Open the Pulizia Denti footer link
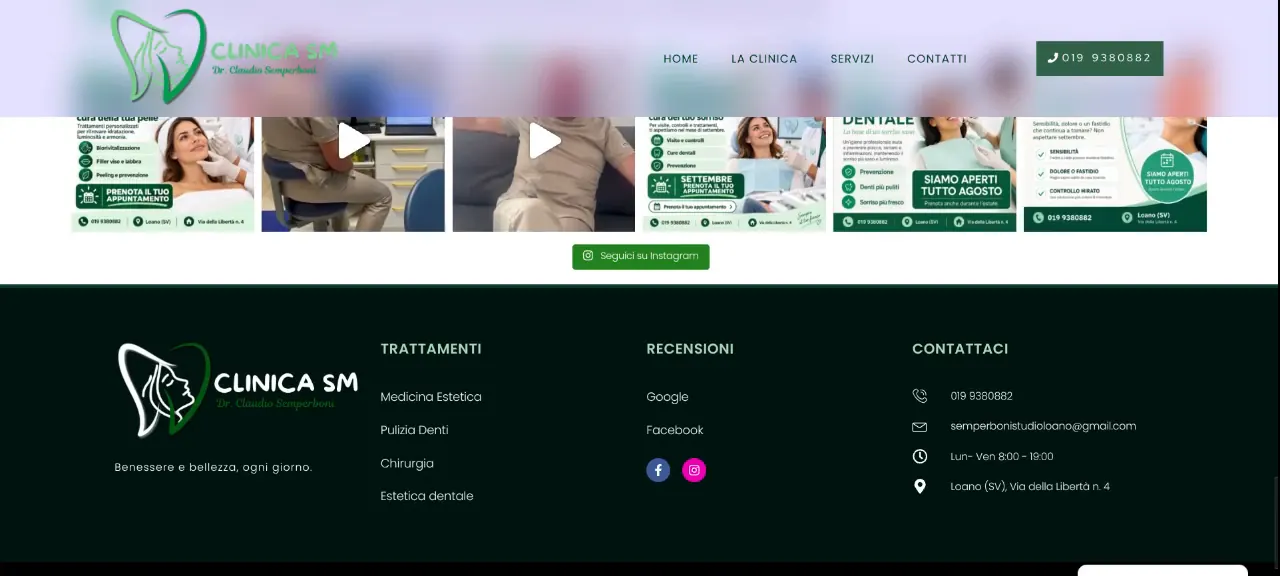 [414, 430]
